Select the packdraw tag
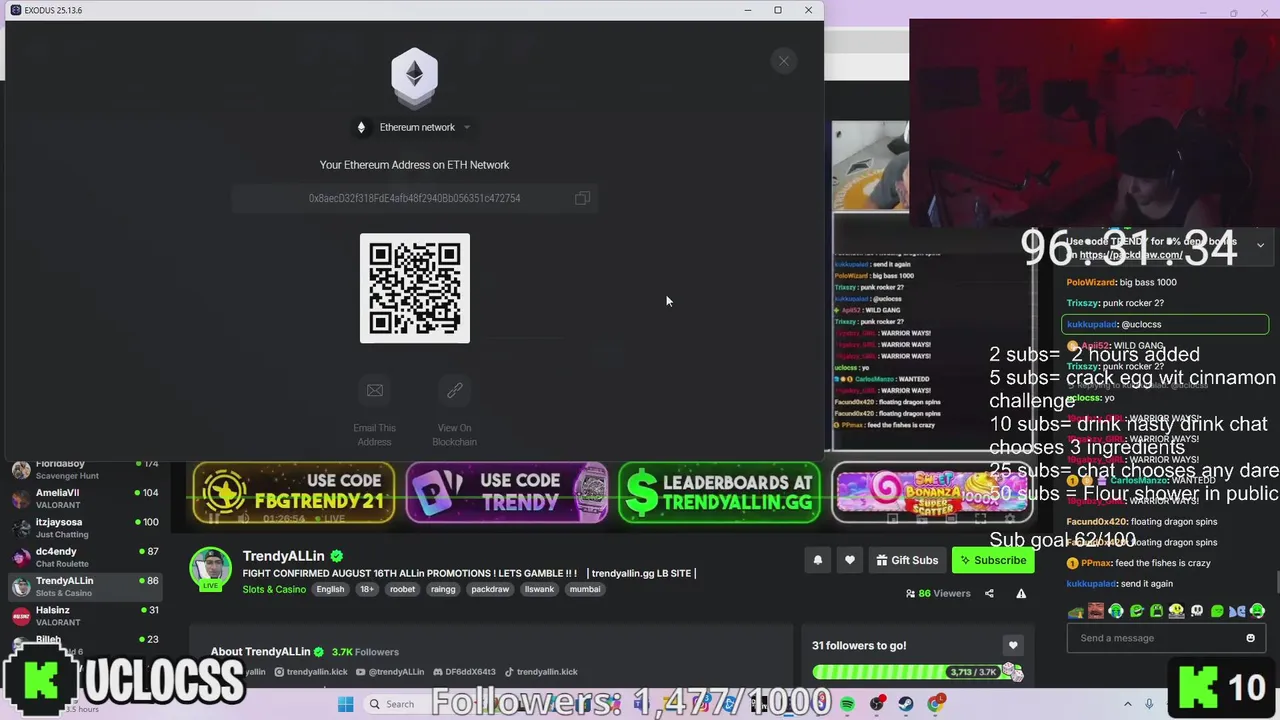This screenshot has width=1280, height=720. pyautogui.click(x=490, y=589)
